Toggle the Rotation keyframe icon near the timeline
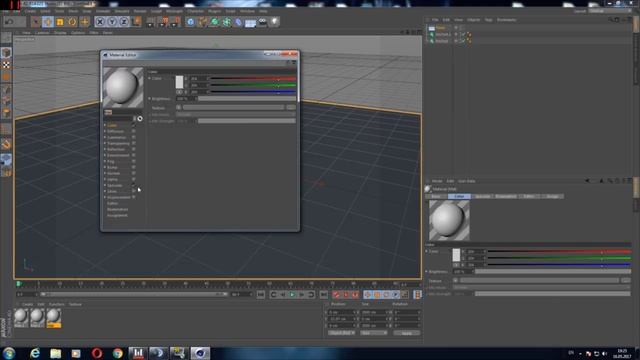The image size is (640, 360). coord(387,294)
